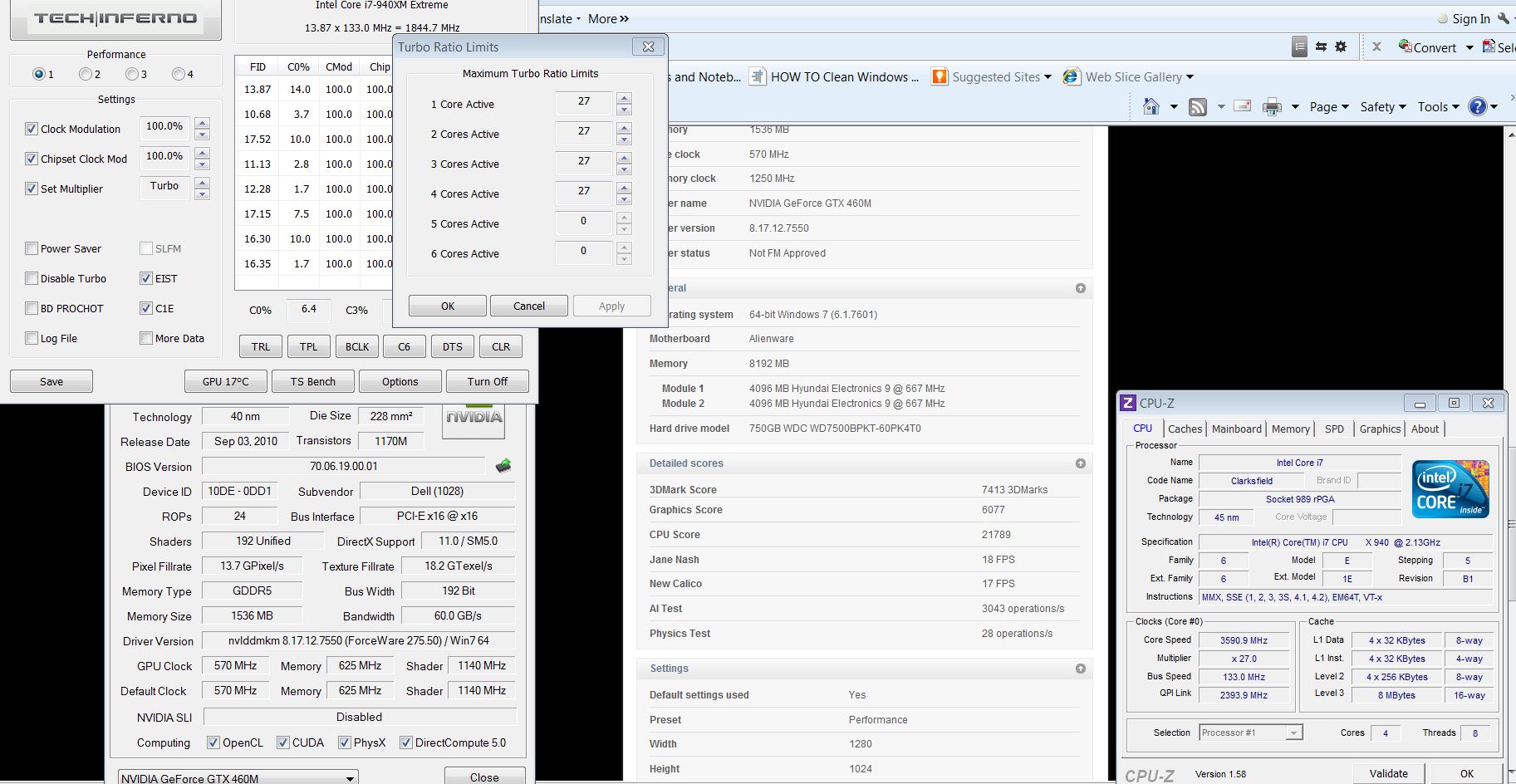Open NVIDIA GeForce GTX 460M dropdown

click(x=238, y=777)
